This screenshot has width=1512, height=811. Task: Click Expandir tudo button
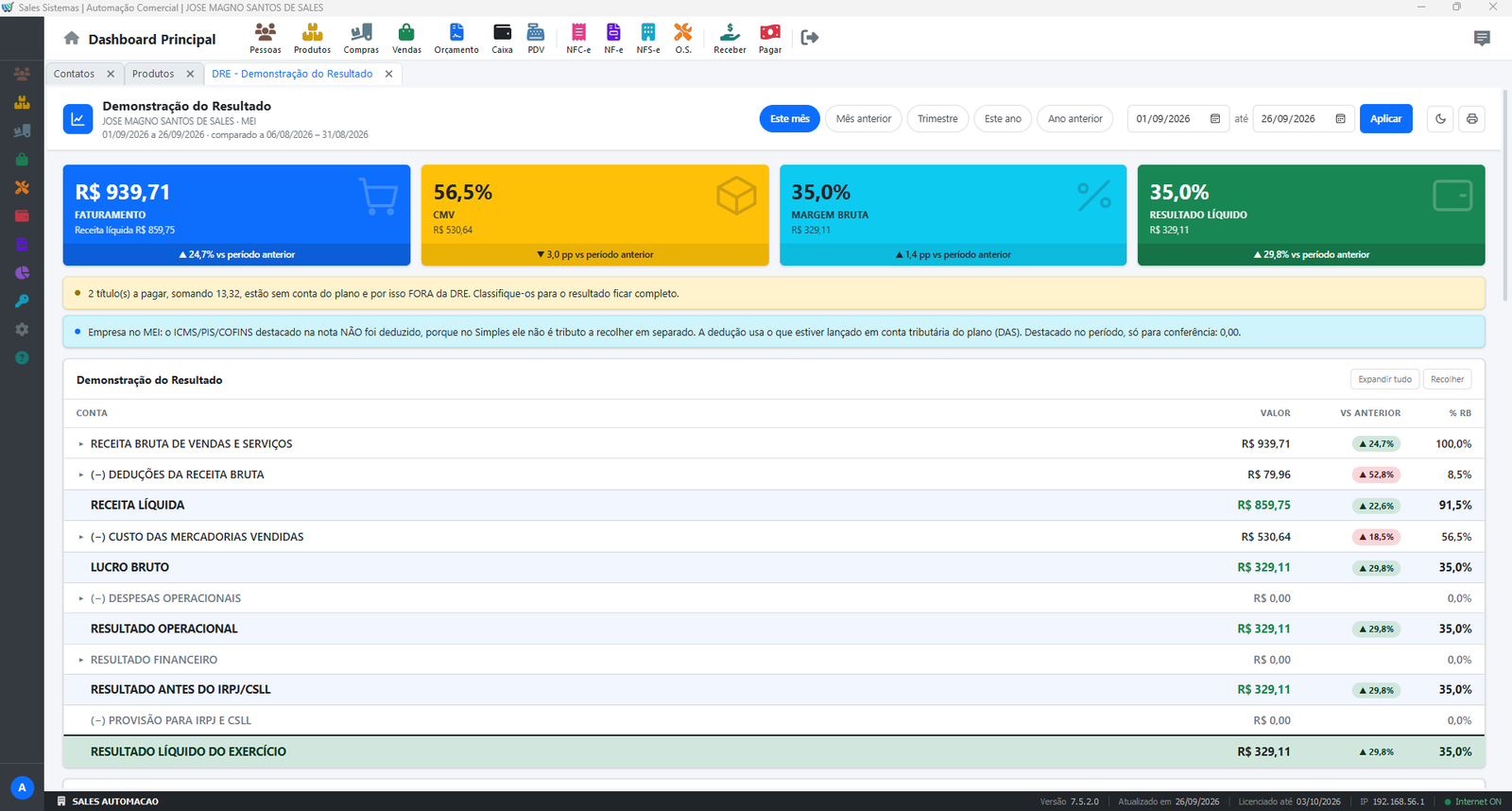tap(1384, 379)
